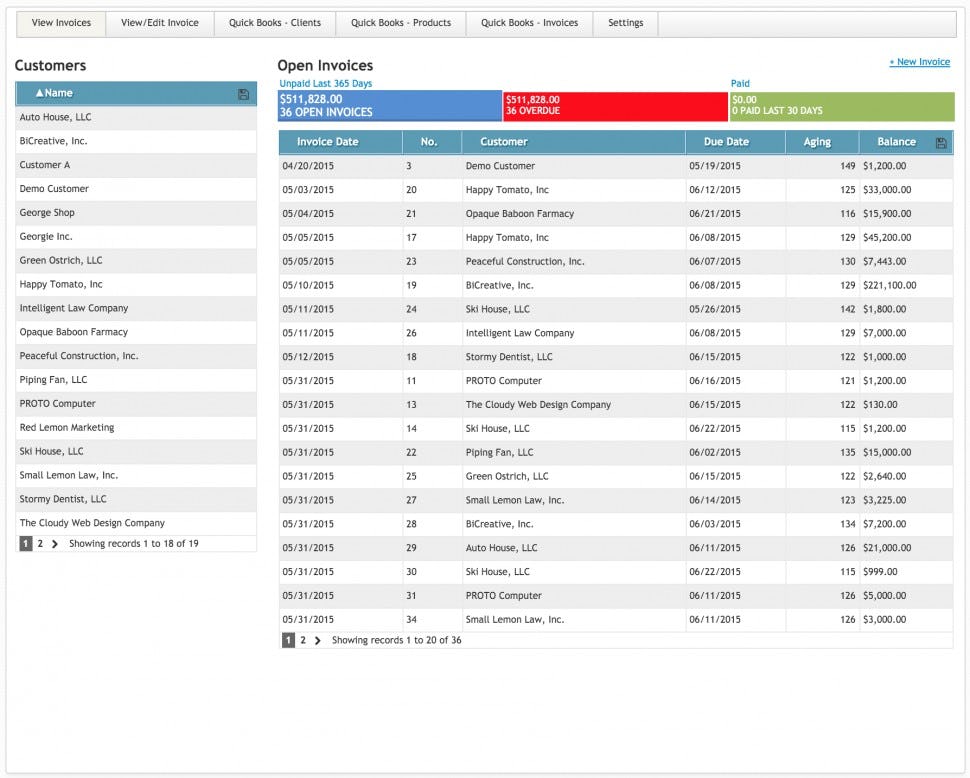Click the next-page arrow under the invoice table
970x778 pixels.
coord(320,639)
